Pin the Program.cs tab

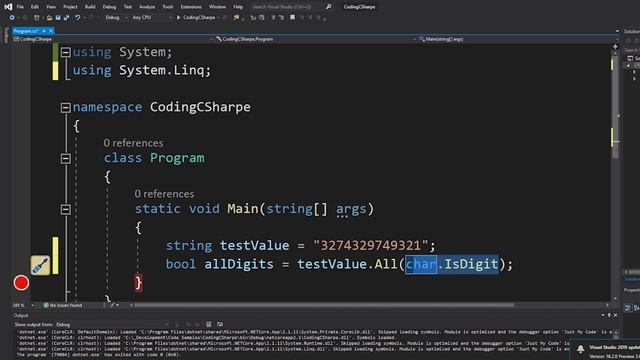pyautogui.click(x=44, y=31)
